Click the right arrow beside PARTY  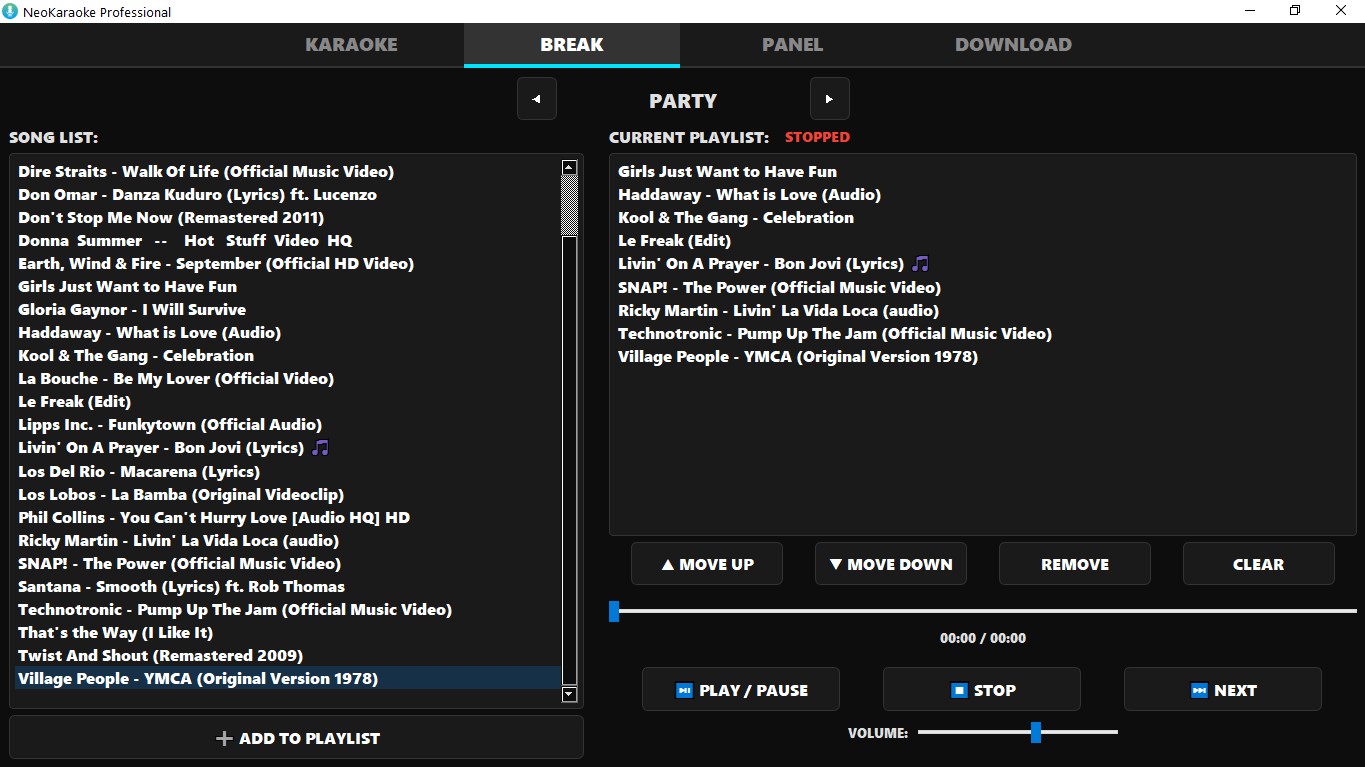829,98
